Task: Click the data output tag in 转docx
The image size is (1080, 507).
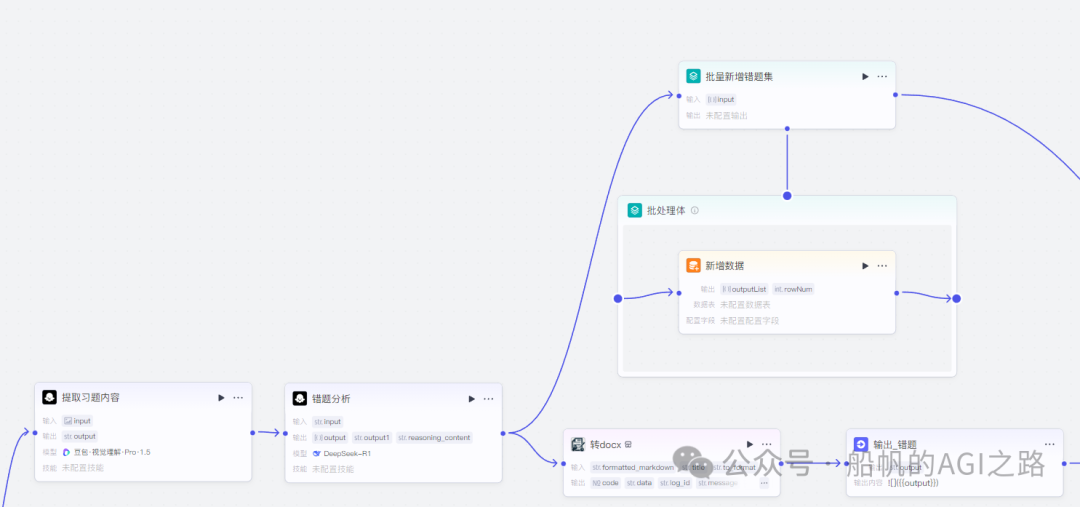Action: pos(639,483)
